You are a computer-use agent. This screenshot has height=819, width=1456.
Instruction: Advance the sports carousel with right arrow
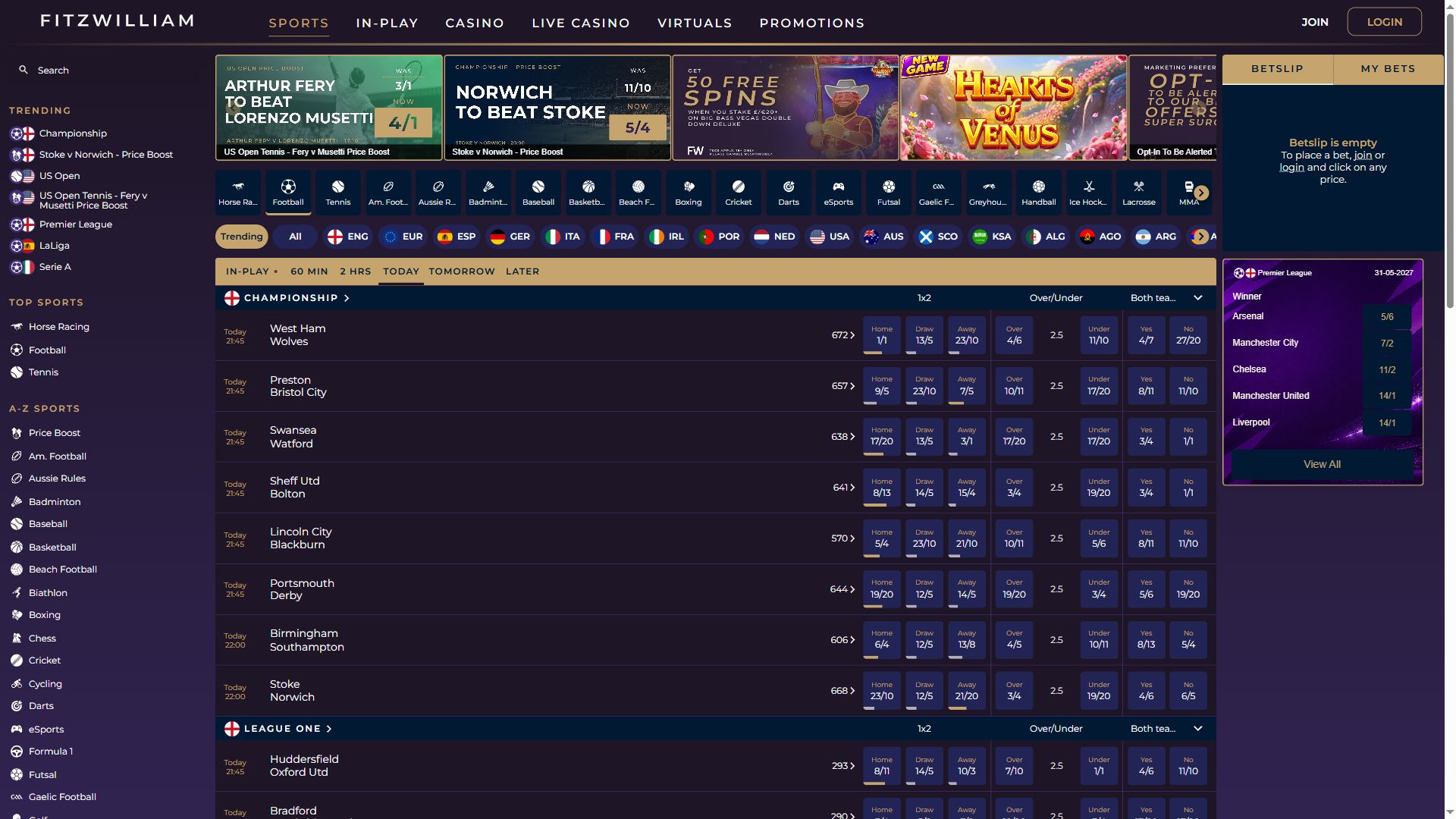[x=1201, y=193]
